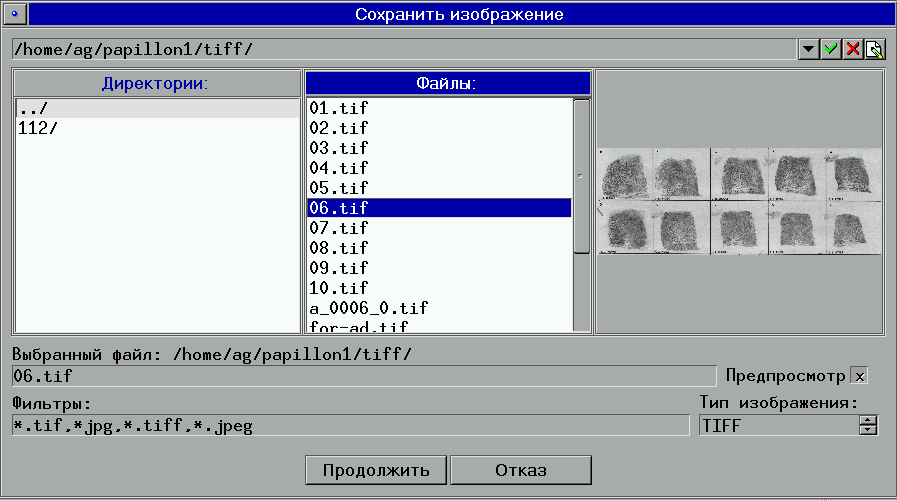The width and height of the screenshot is (897, 500).
Task: Click the Файлы column header
Action: point(447,84)
